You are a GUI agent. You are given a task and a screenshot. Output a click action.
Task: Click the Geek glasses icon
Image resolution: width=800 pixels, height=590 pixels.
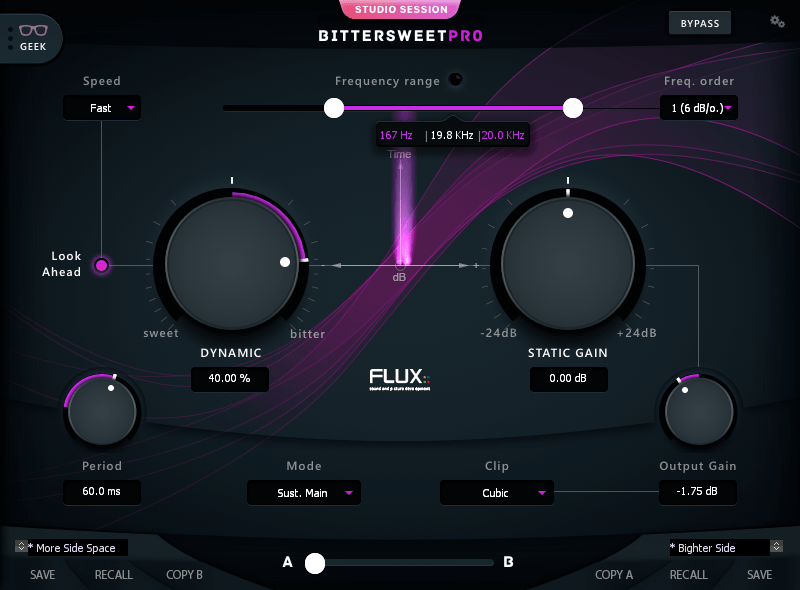click(x=33, y=32)
